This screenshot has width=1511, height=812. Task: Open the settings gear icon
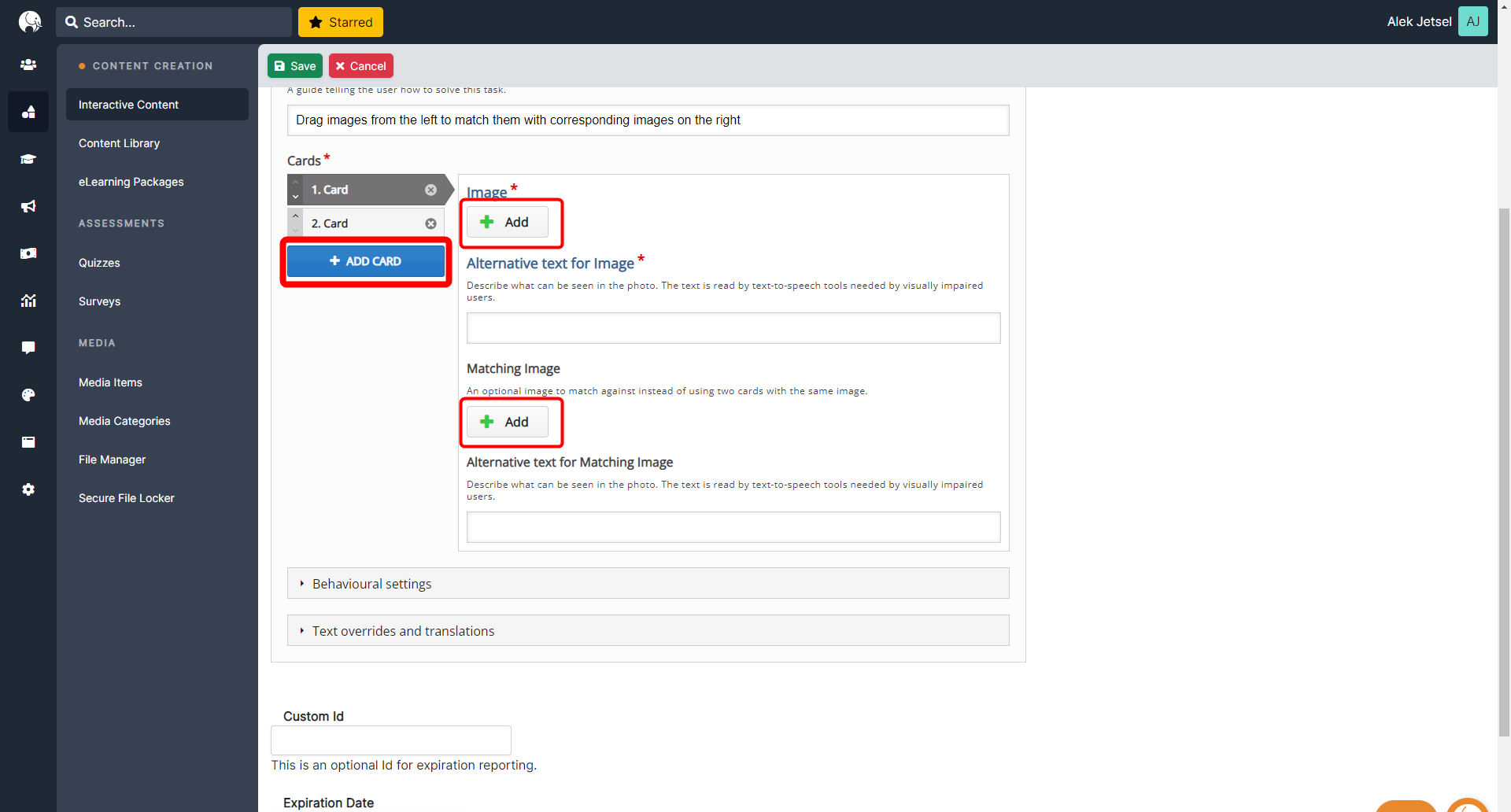(x=28, y=489)
